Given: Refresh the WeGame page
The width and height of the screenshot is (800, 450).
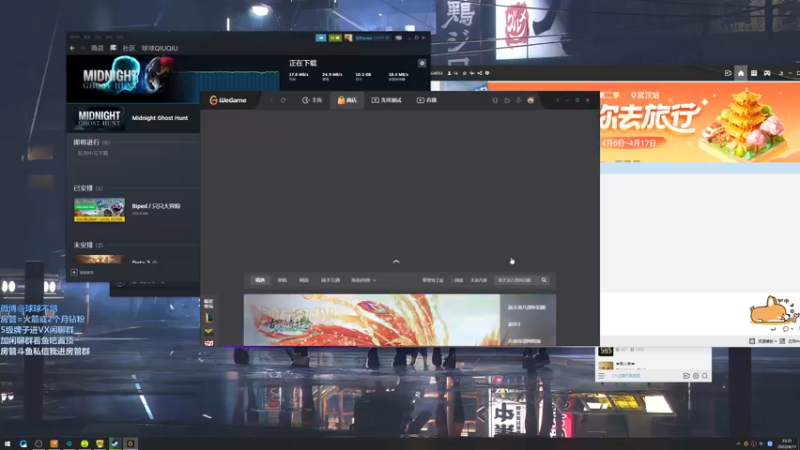Looking at the screenshot, I should 283,100.
